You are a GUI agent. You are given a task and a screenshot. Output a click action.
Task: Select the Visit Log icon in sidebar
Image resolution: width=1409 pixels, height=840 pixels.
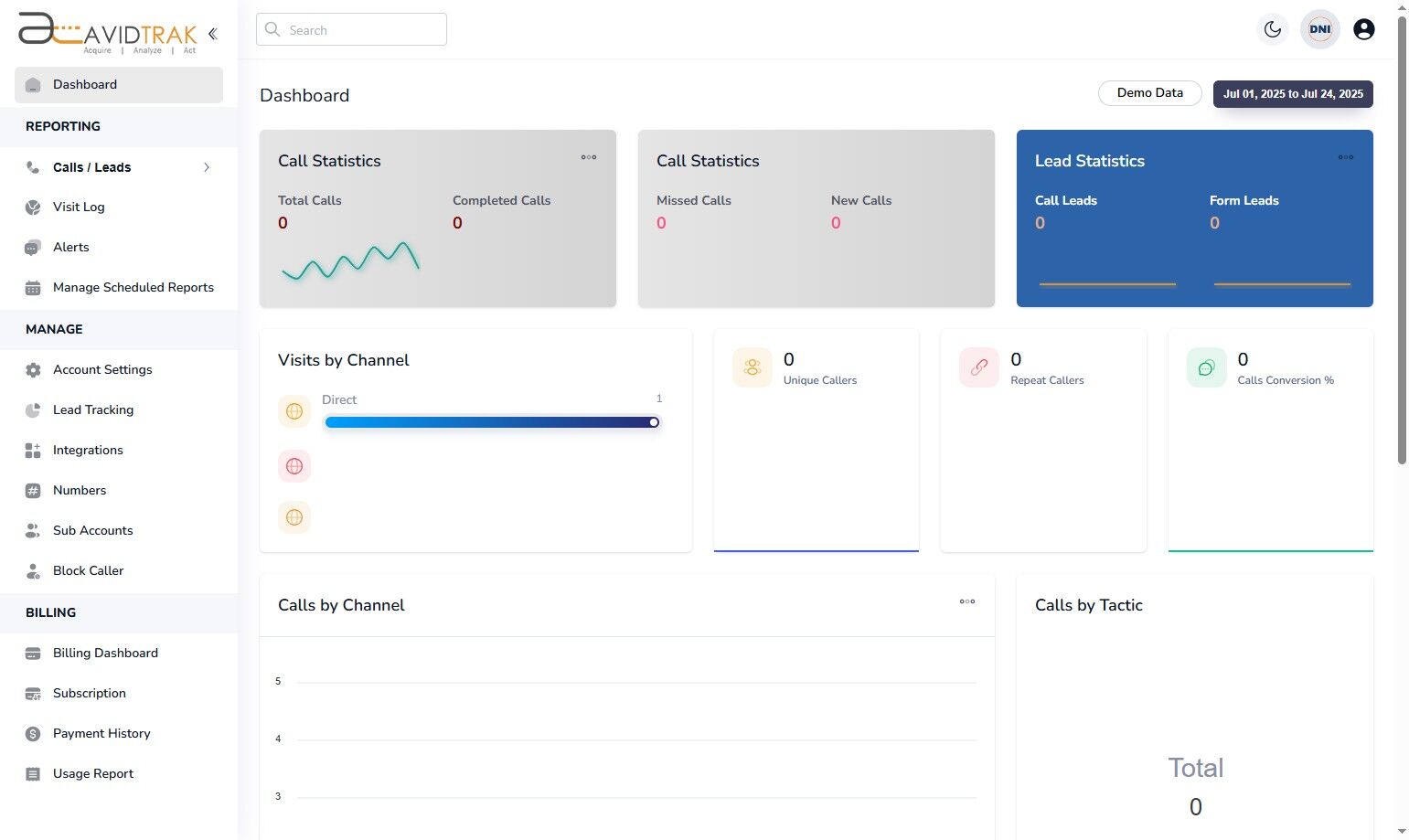(33, 207)
